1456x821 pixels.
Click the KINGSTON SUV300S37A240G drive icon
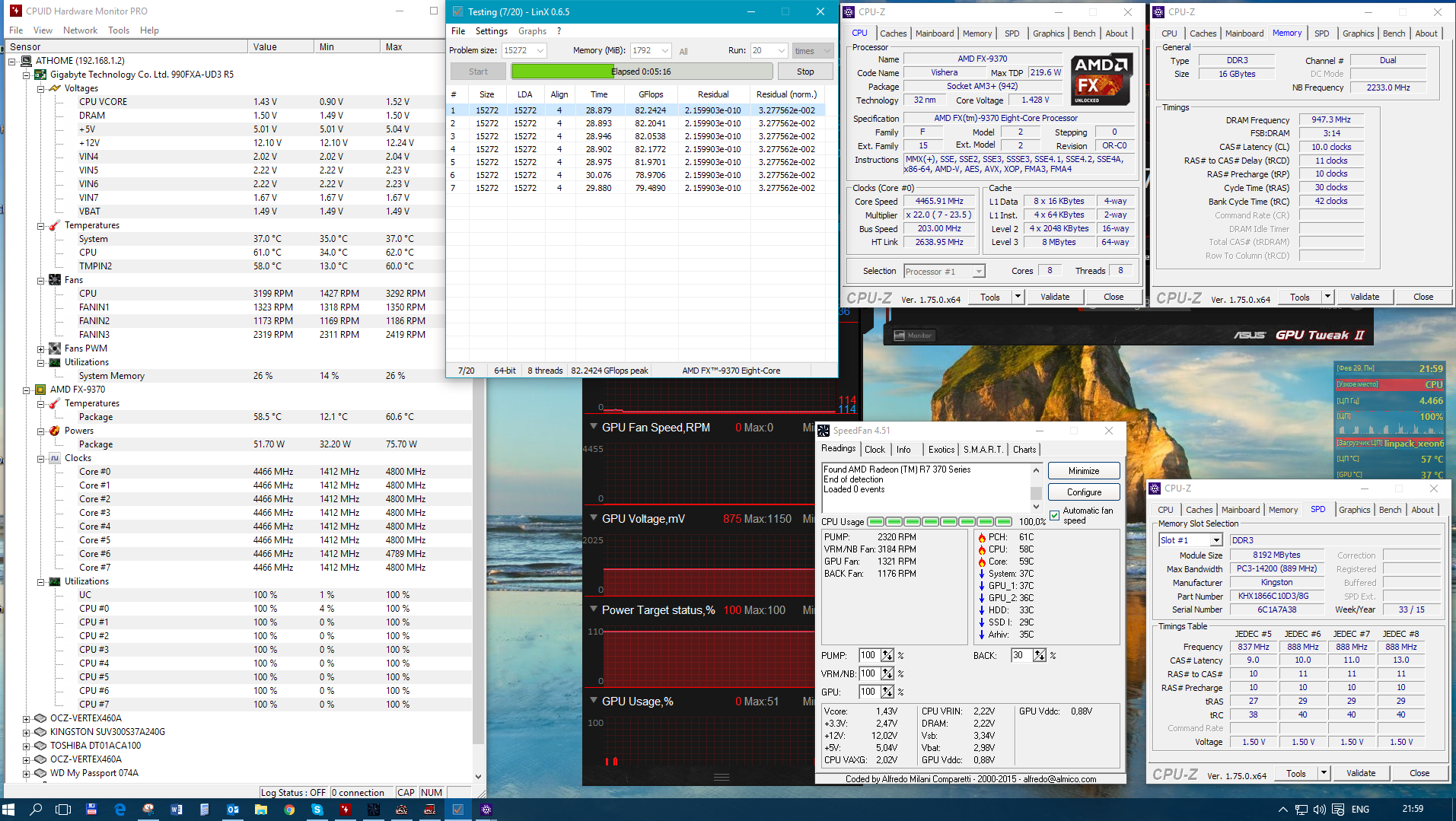click(41, 732)
